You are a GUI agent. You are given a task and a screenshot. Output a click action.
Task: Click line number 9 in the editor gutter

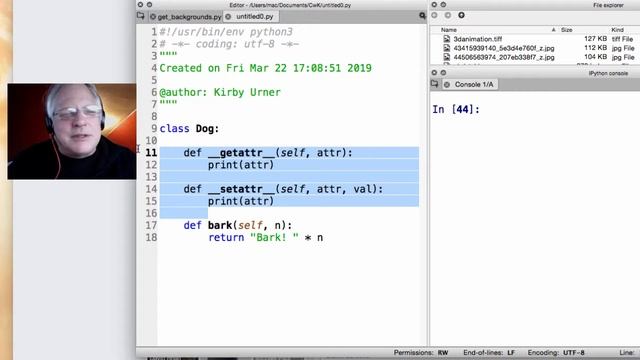tap(154, 129)
